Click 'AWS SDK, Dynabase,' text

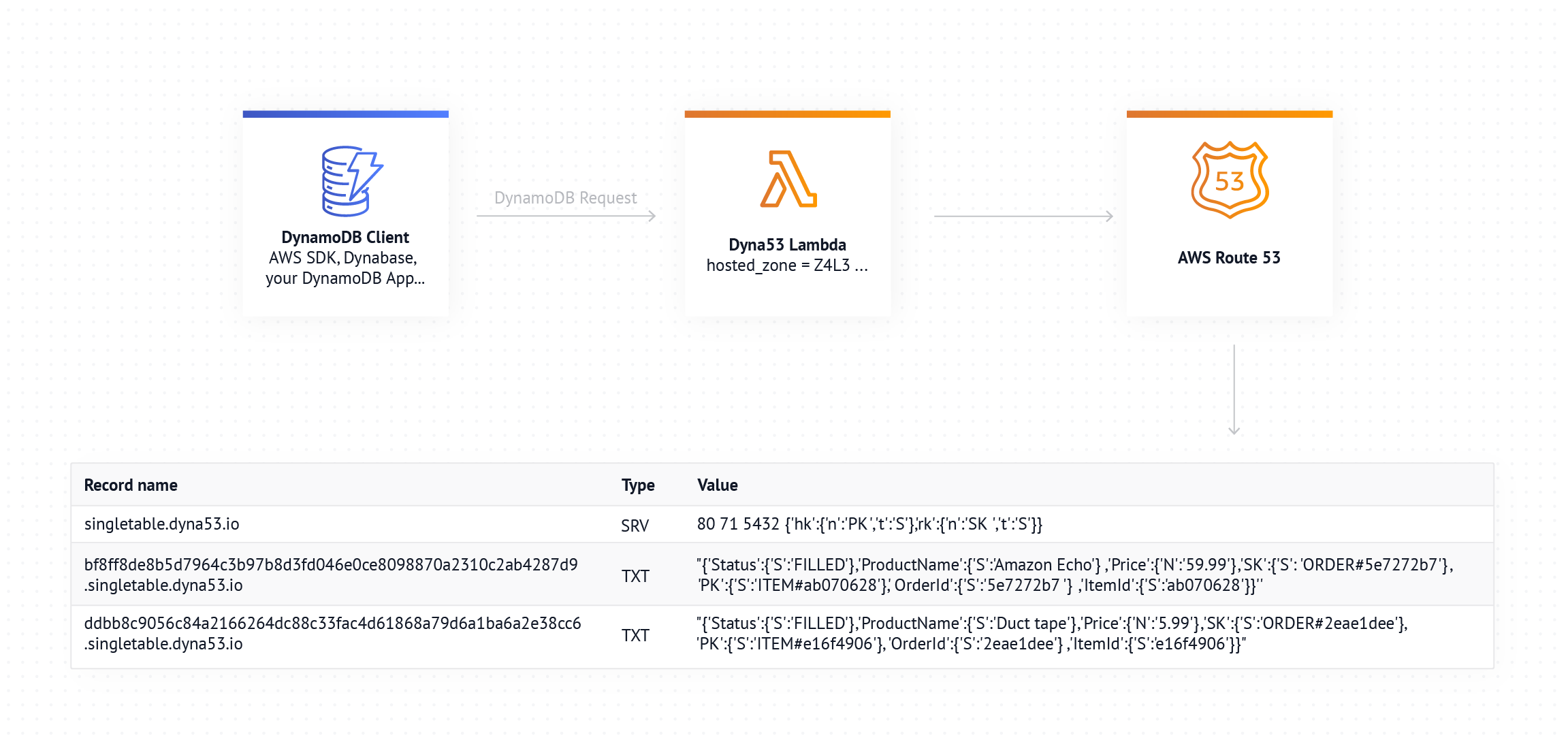pos(343,258)
